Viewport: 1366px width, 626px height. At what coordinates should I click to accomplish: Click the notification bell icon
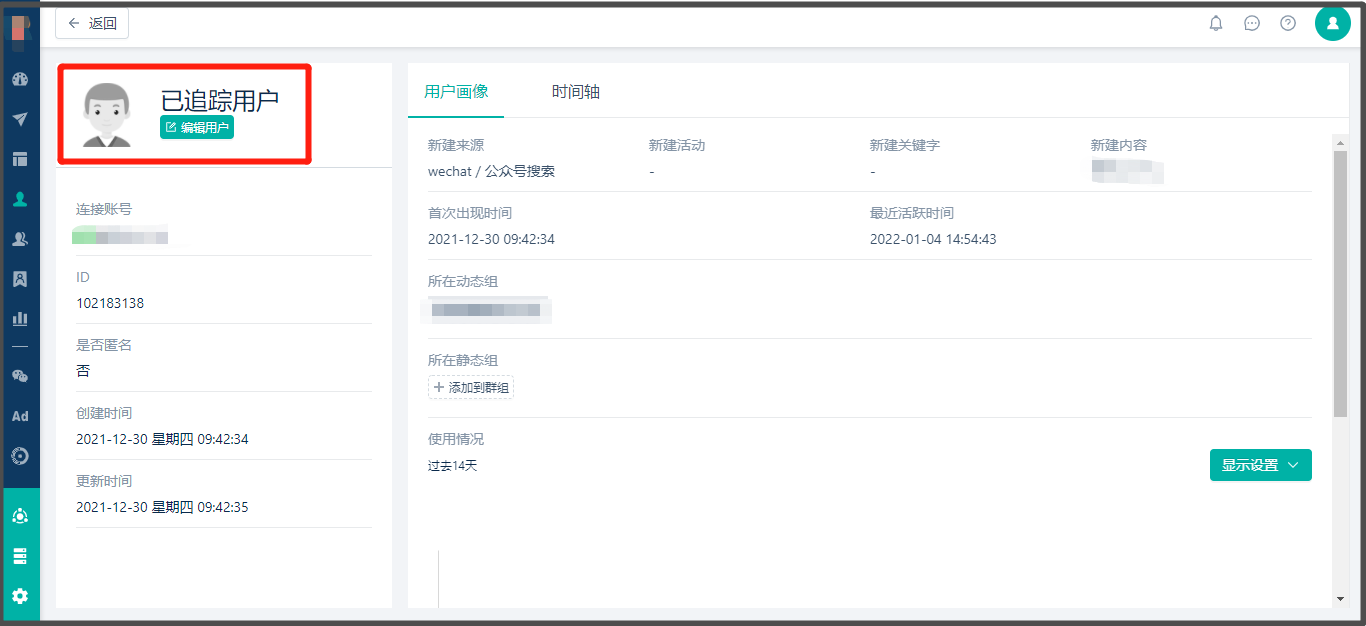click(1216, 23)
